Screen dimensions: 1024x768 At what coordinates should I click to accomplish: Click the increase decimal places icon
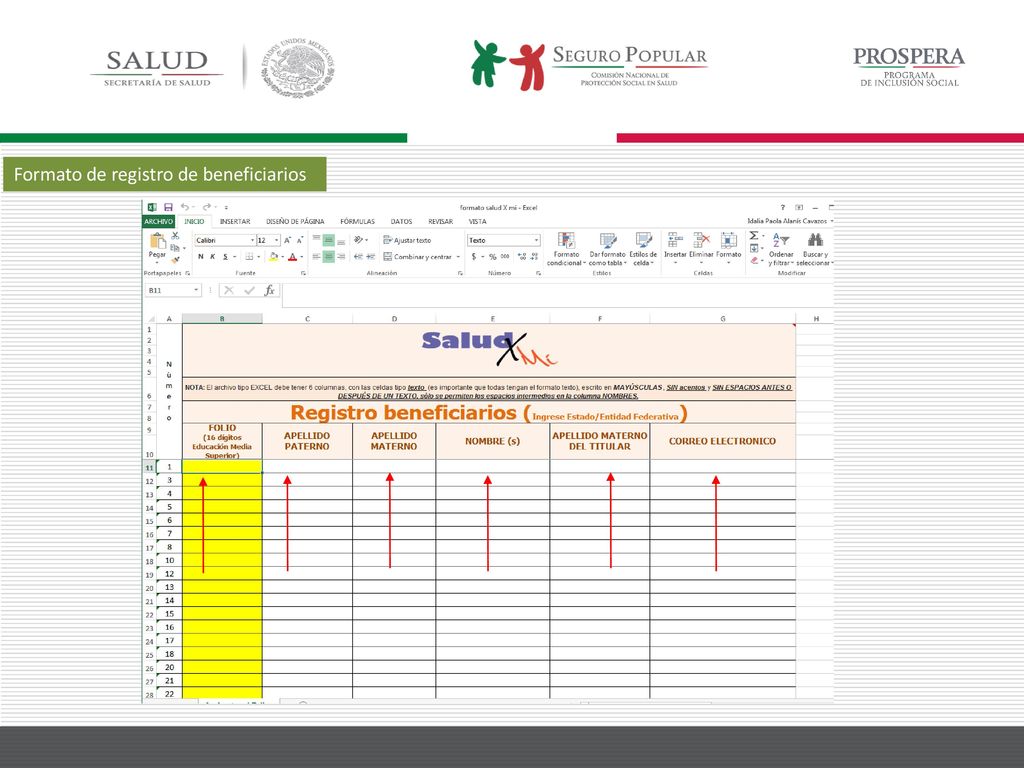[x=521, y=257]
